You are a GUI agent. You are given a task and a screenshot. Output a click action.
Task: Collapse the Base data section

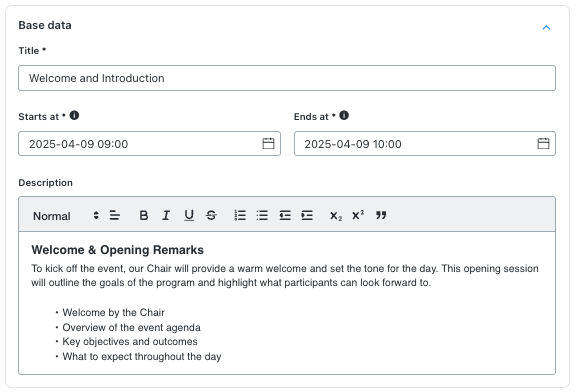546,28
